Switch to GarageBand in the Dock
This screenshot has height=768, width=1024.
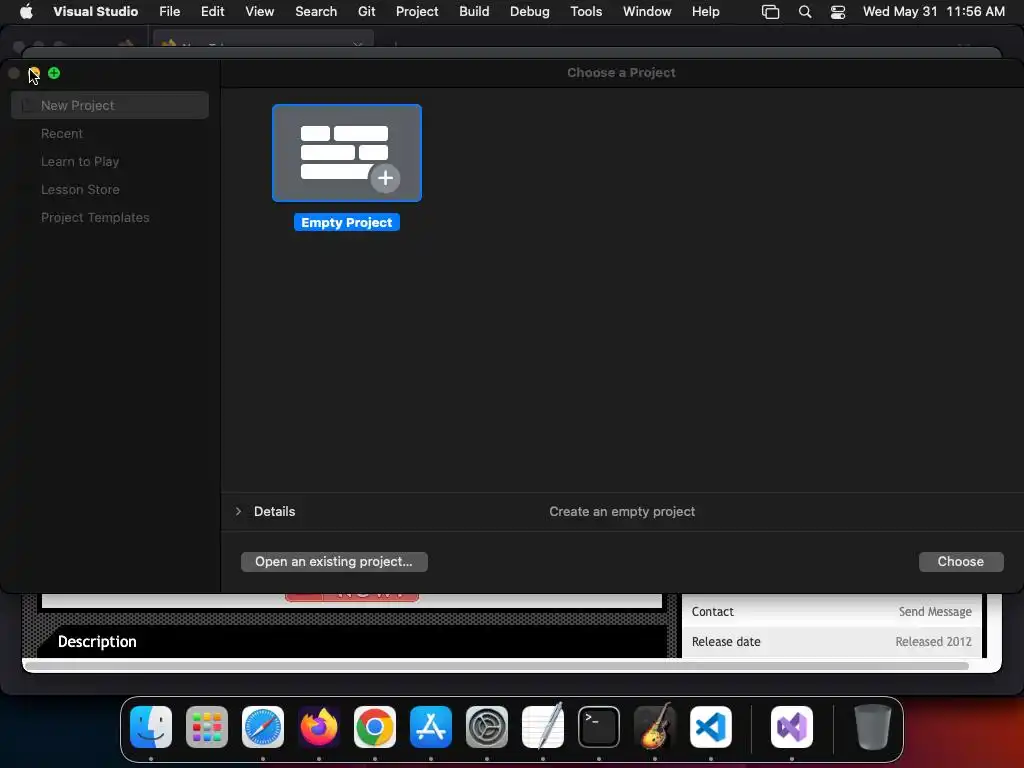click(x=655, y=727)
